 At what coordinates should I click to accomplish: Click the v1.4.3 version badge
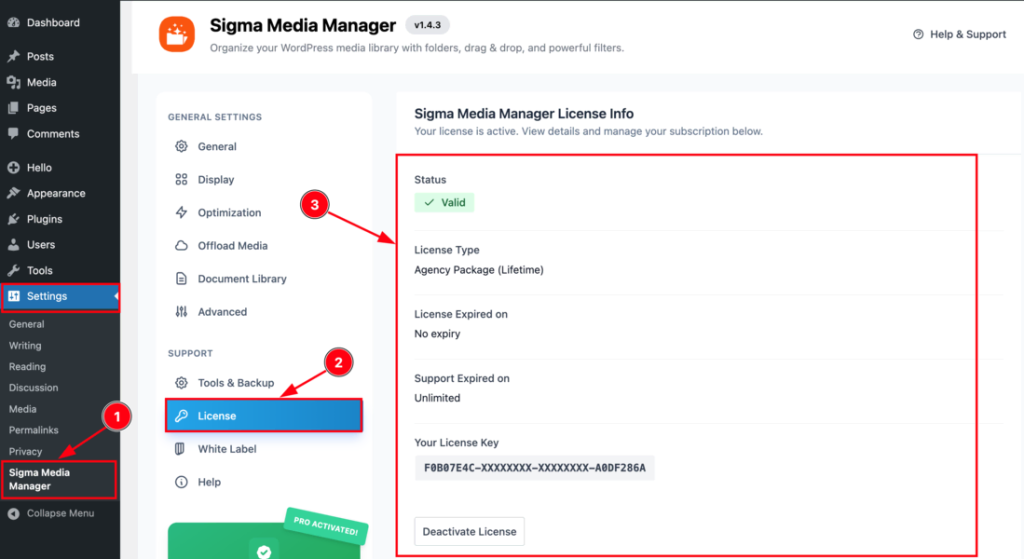[x=427, y=25]
